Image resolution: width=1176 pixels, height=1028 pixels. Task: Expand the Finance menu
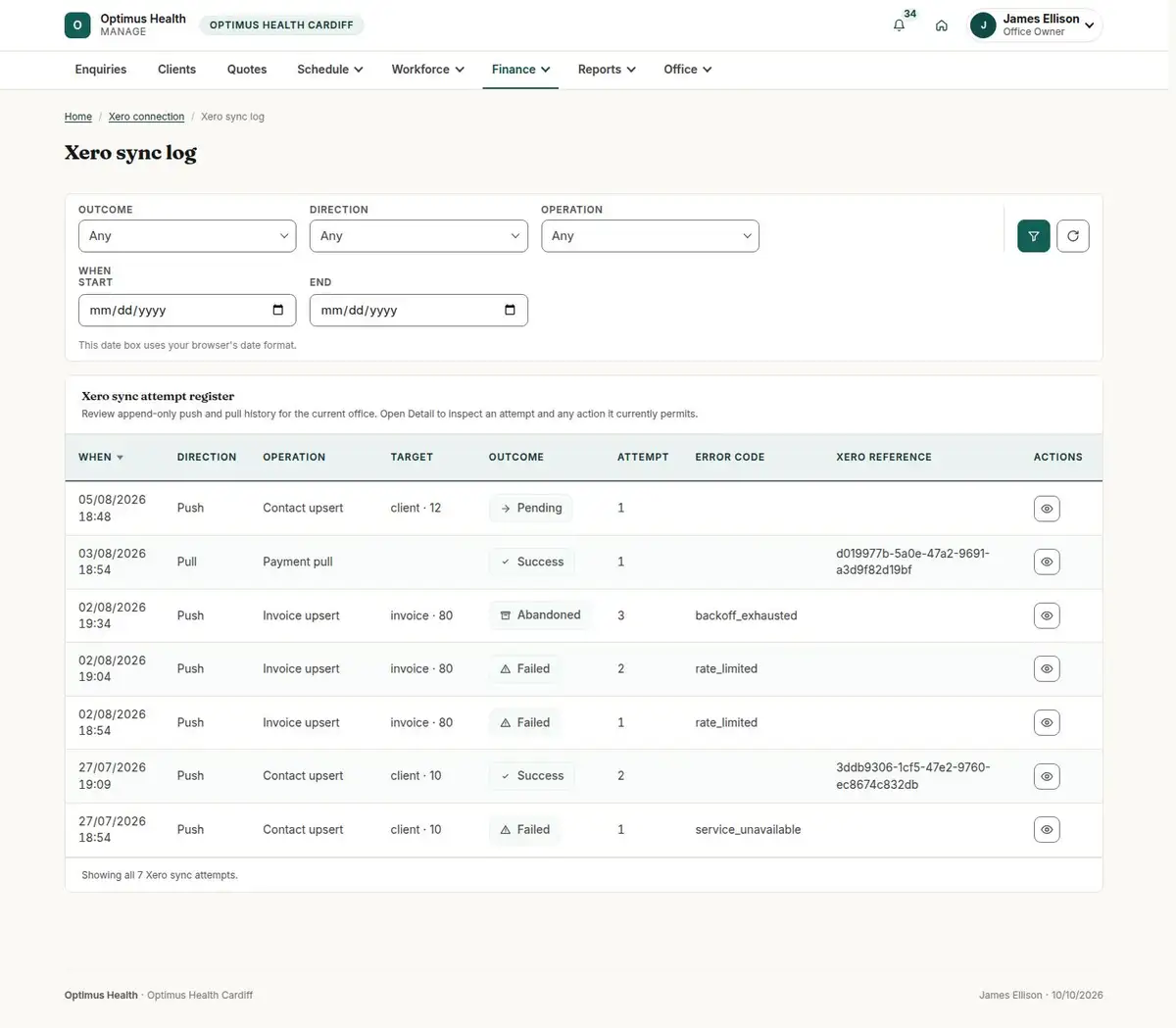[520, 70]
